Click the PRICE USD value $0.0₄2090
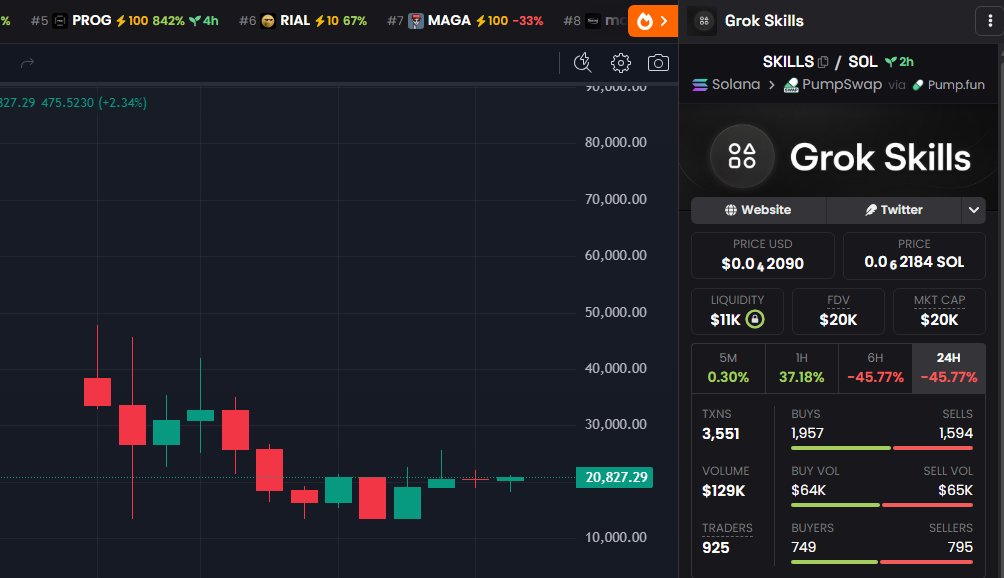1004x578 pixels. [x=763, y=264]
